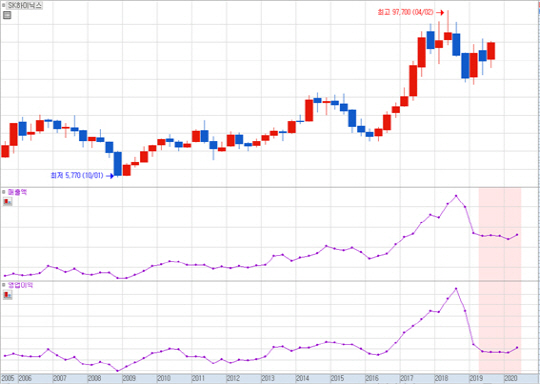The width and height of the screenshot is (540, 384).
Task: Click the last data point of the 영업이익 line
Action: [517, 348]
